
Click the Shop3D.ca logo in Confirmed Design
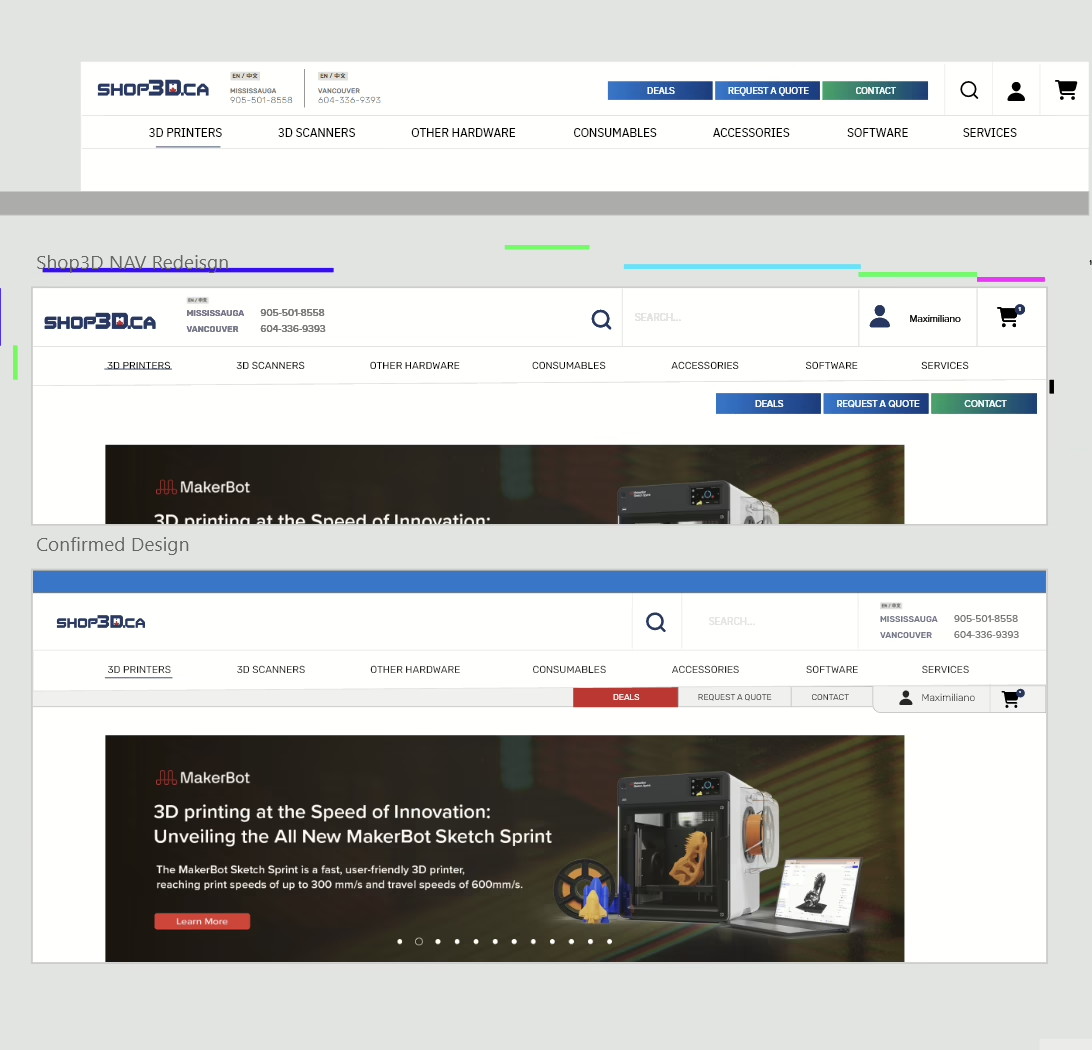coord(100,622)
